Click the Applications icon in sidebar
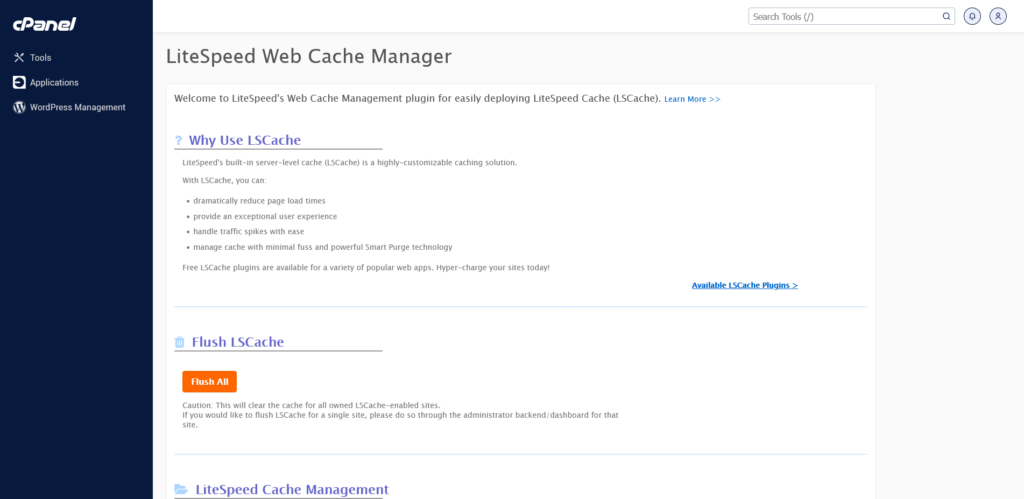Screen dimensions: 1024x499 (x=19, y=83)
